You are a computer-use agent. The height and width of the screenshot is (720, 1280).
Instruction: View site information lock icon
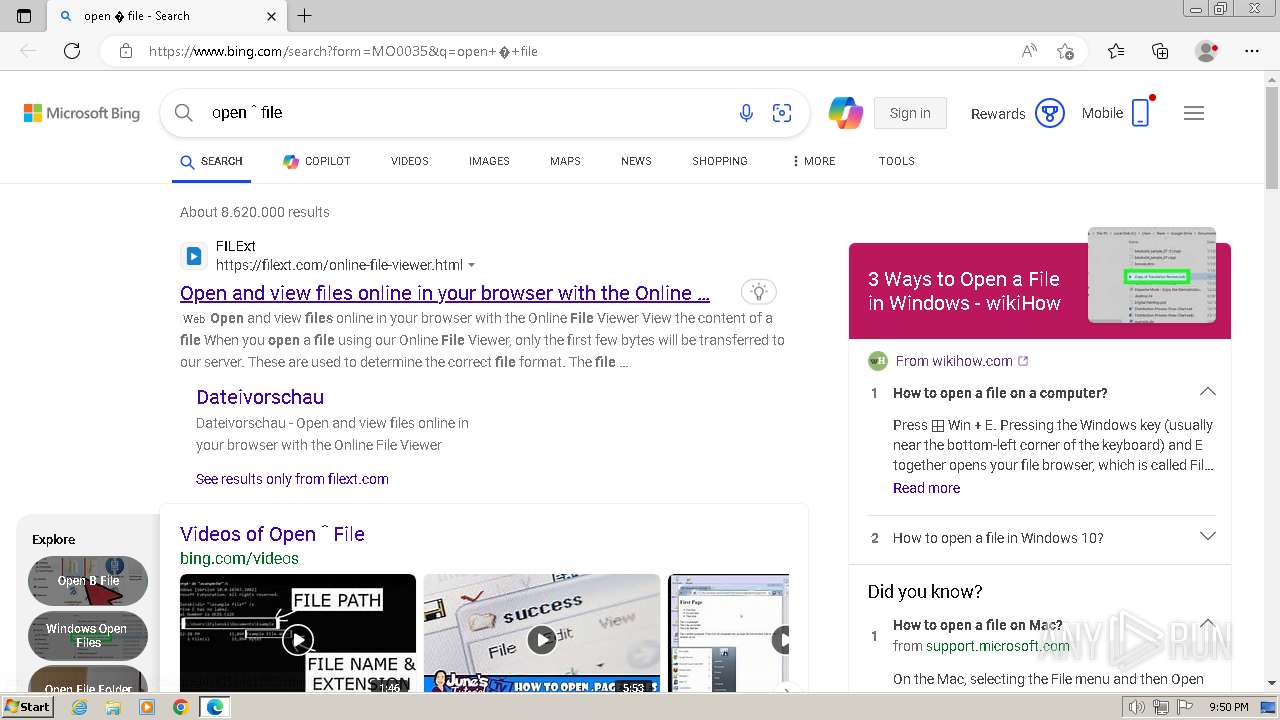[x=125, y=51]
